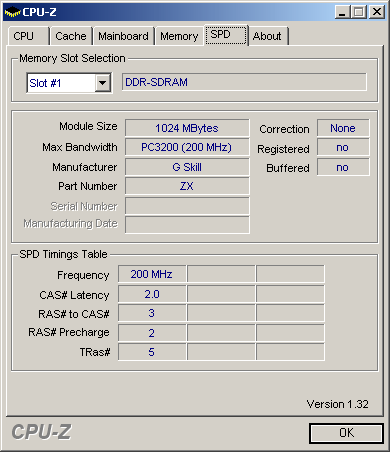This screenshot has height=452, width=390.
Task: Click the PC3200 (200 MHz) bandwidth field
Action: coord(187,147)
